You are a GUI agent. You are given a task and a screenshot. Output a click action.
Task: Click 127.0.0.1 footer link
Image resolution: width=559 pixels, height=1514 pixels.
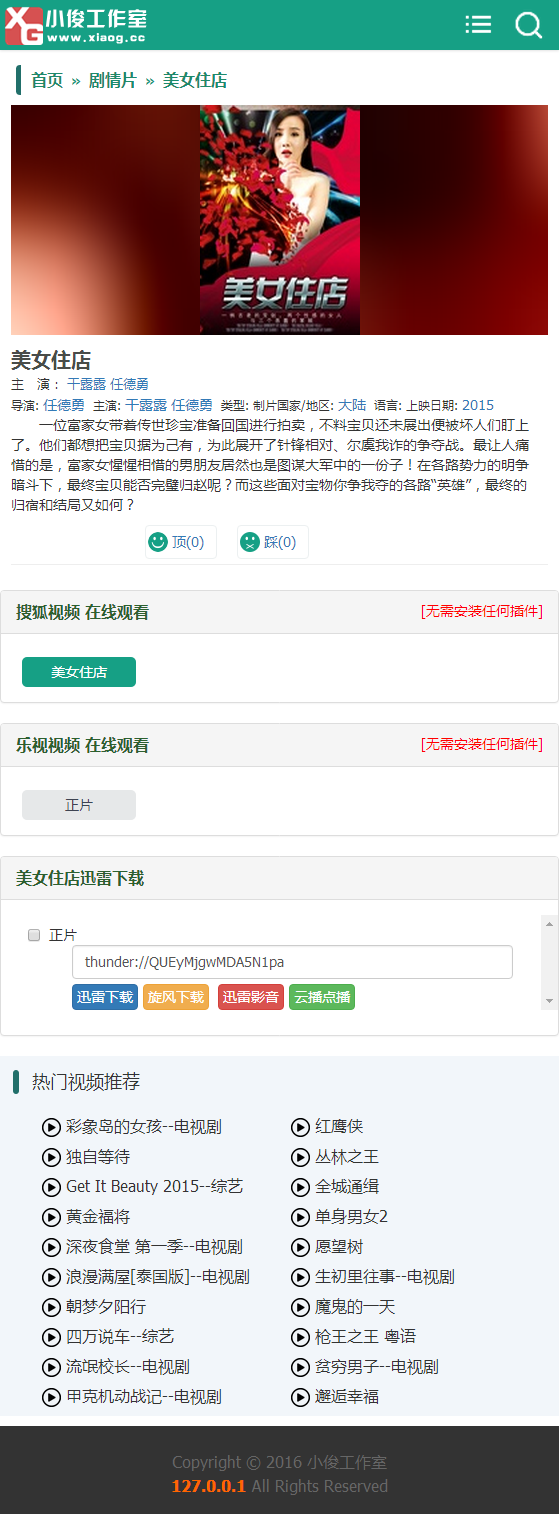point(209,1486)
